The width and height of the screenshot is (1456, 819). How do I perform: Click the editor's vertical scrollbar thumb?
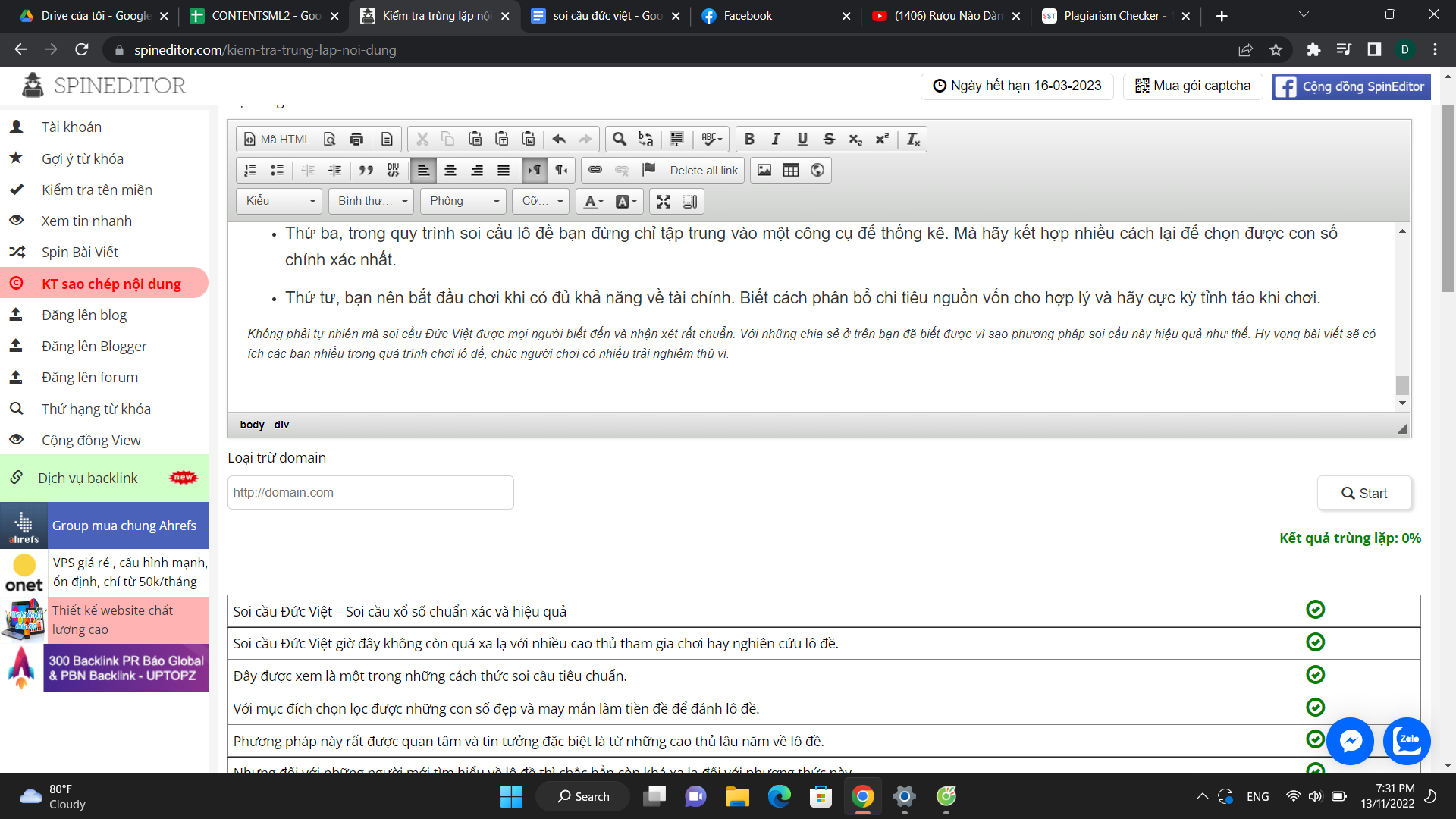point(1402,385)
